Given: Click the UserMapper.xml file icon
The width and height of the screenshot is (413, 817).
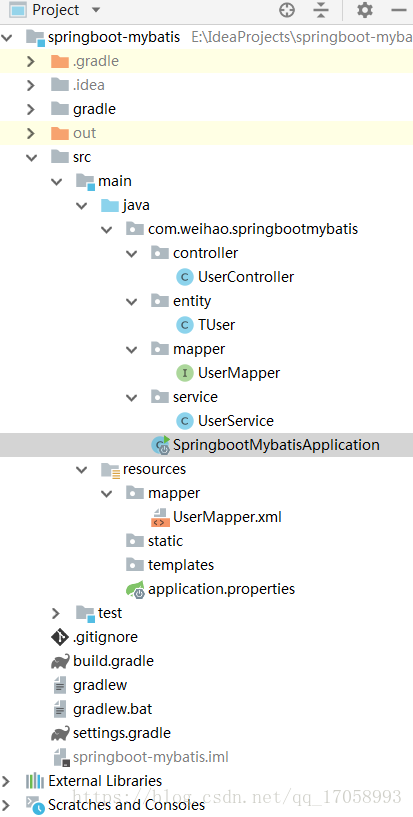Looking at the screenshot, I should (x=160, y=517).
